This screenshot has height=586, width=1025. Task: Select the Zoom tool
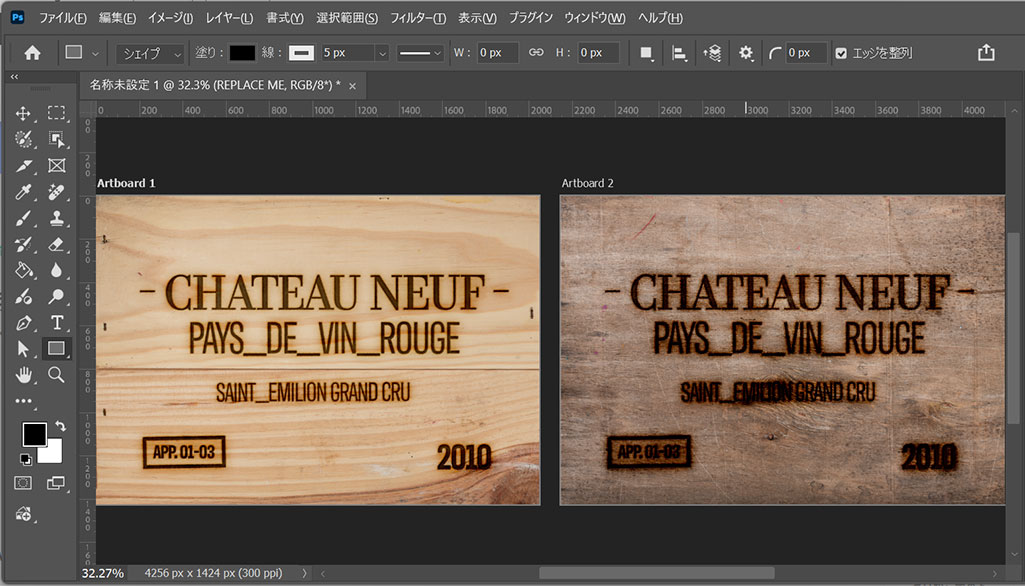[57, 375]
